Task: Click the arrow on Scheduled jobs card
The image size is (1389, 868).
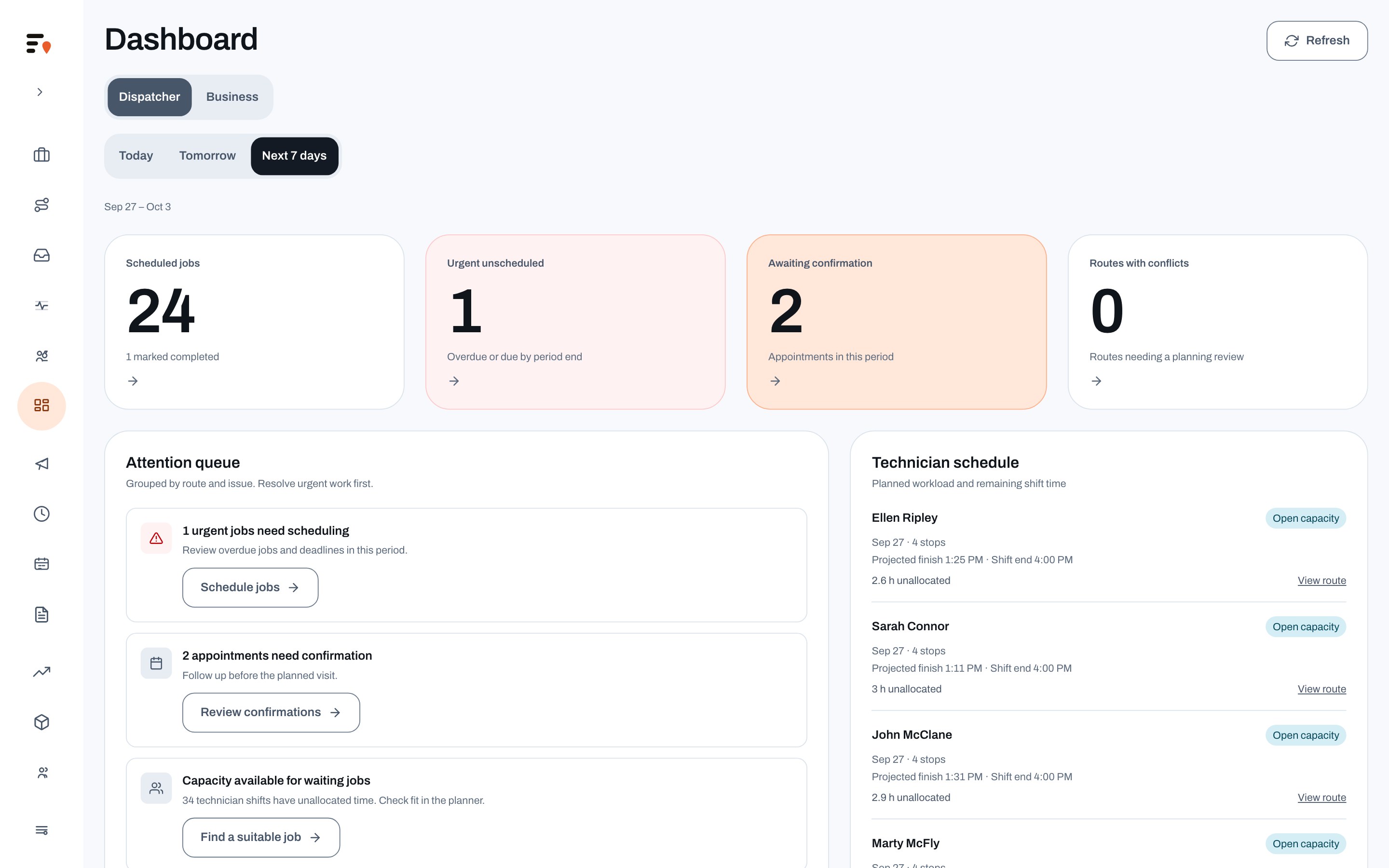Action: (133, 381)
